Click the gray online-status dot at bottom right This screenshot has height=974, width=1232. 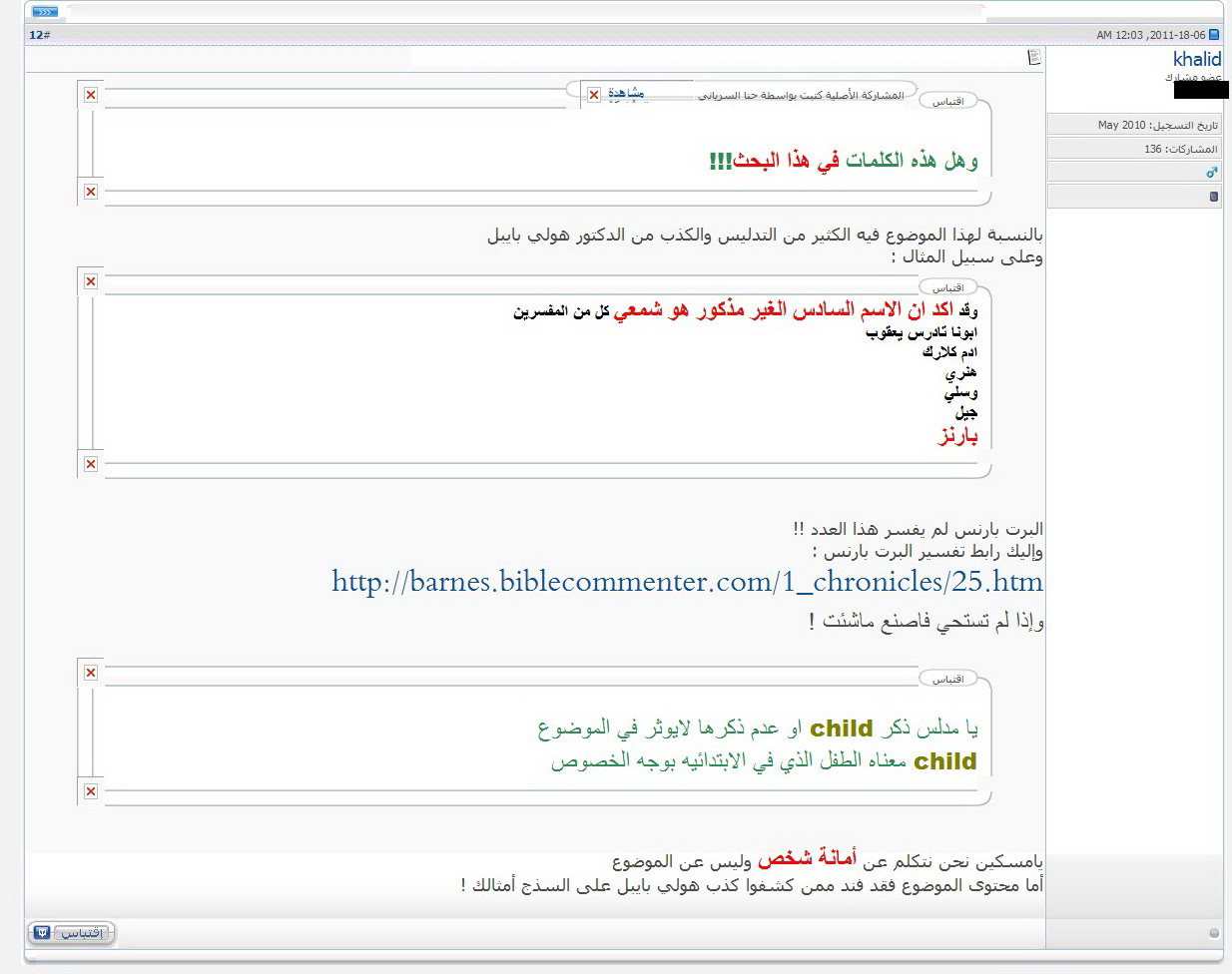tap(1214, 933)
